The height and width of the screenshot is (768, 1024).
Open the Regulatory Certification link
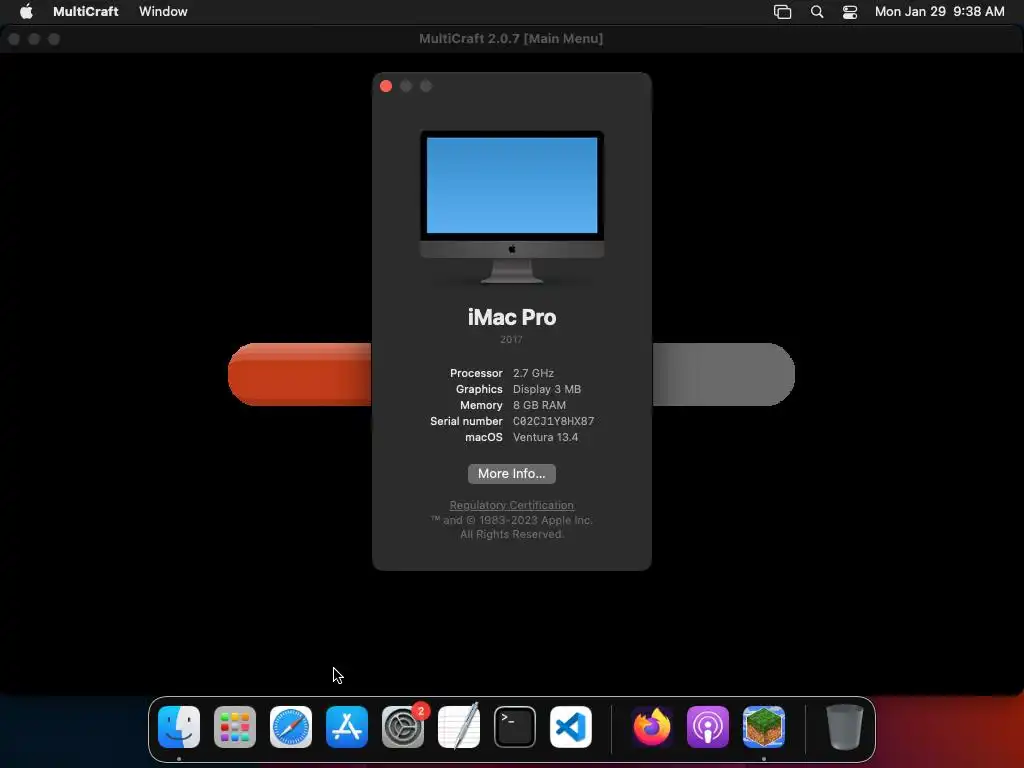click(511, 505)
